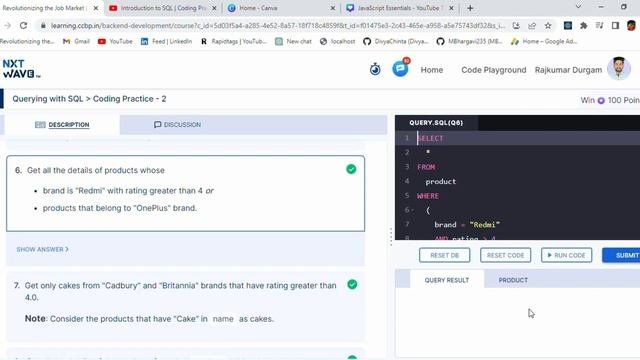The width and height of the screenshot is (640, 360).
Task: Open the YouTube bookmark
Action: 116,41
